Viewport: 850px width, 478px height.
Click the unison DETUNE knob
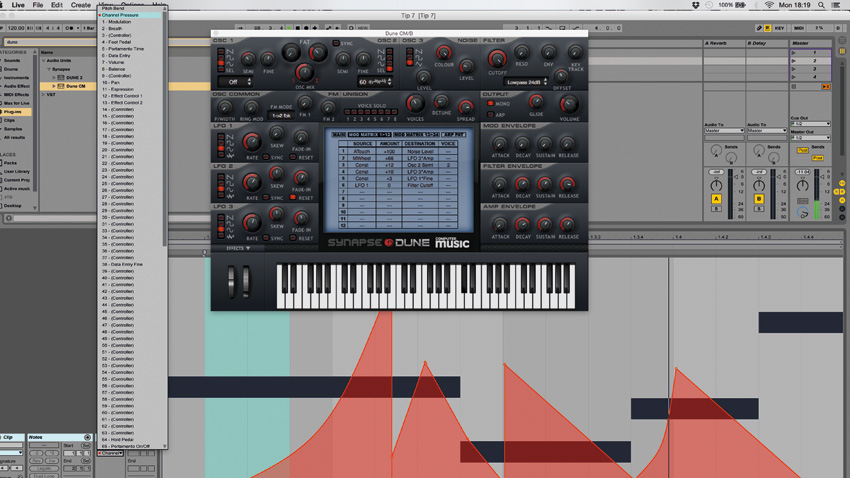(x=441, y=101)
